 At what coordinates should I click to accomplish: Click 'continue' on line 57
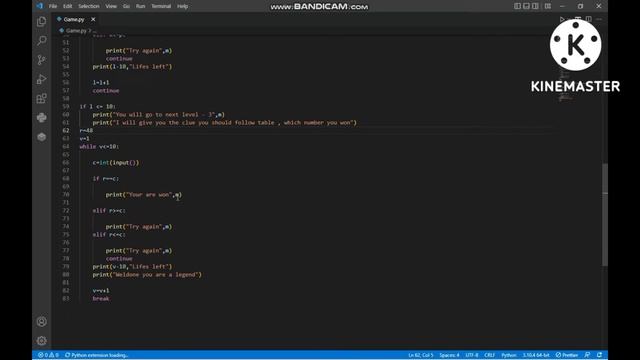pyautogui.click(x=106, y=91)
